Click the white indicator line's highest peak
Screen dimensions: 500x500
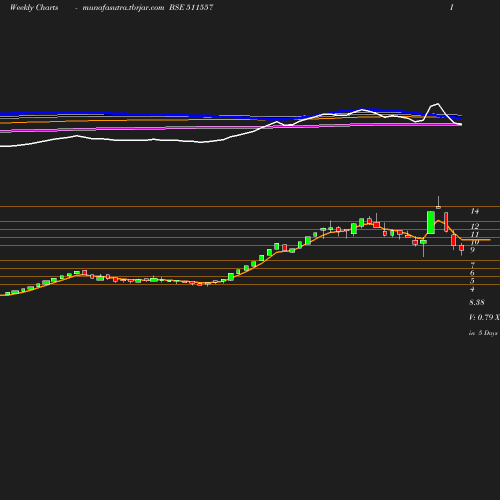(437, 104)
